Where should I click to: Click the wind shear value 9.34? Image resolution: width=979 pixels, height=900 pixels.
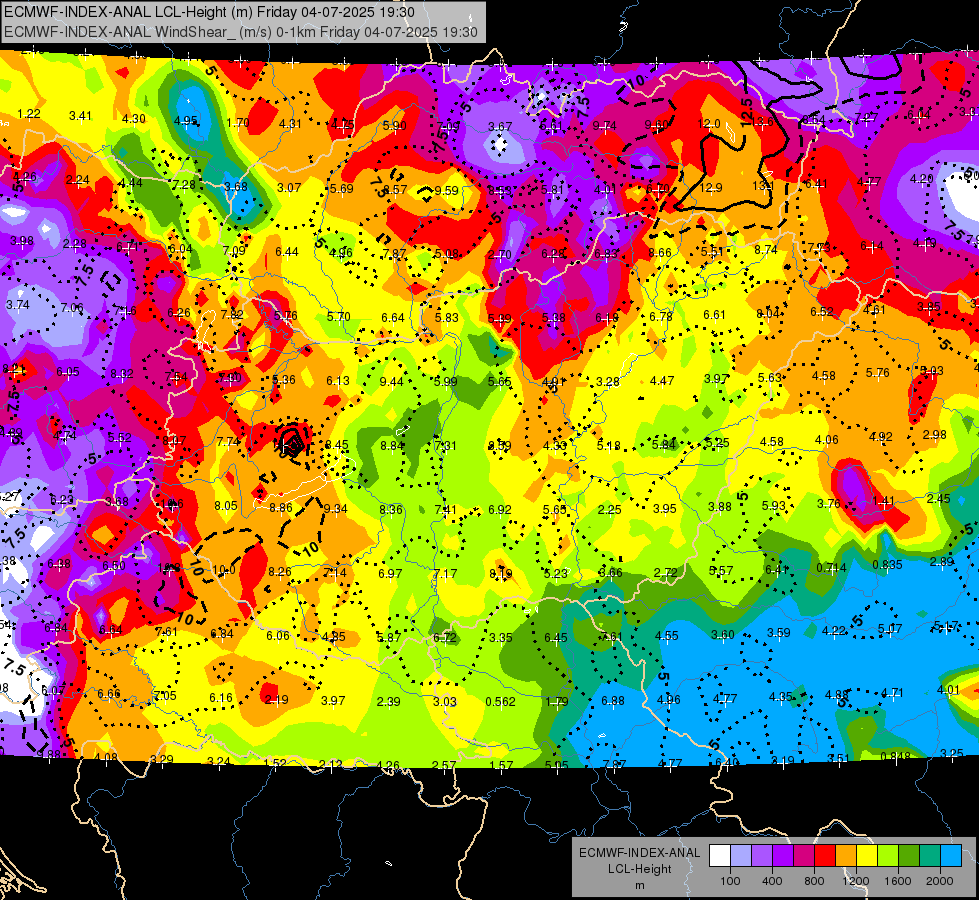335,508
